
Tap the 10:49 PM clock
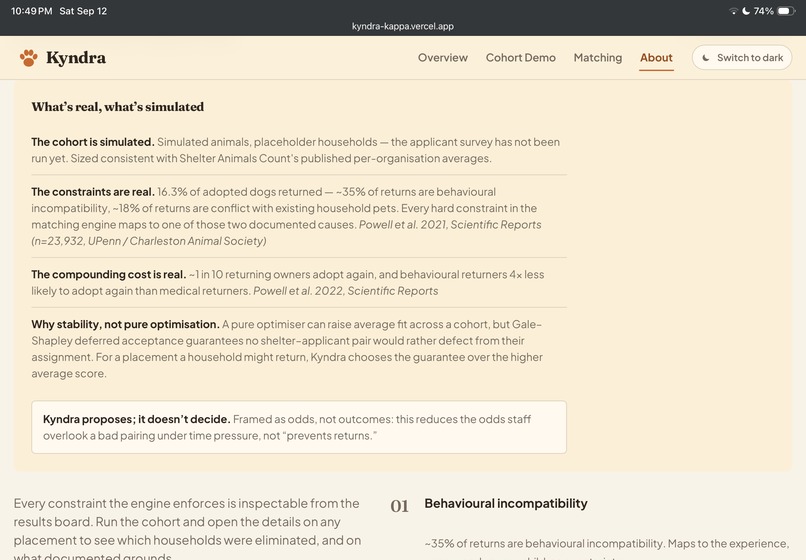(31, 11)
